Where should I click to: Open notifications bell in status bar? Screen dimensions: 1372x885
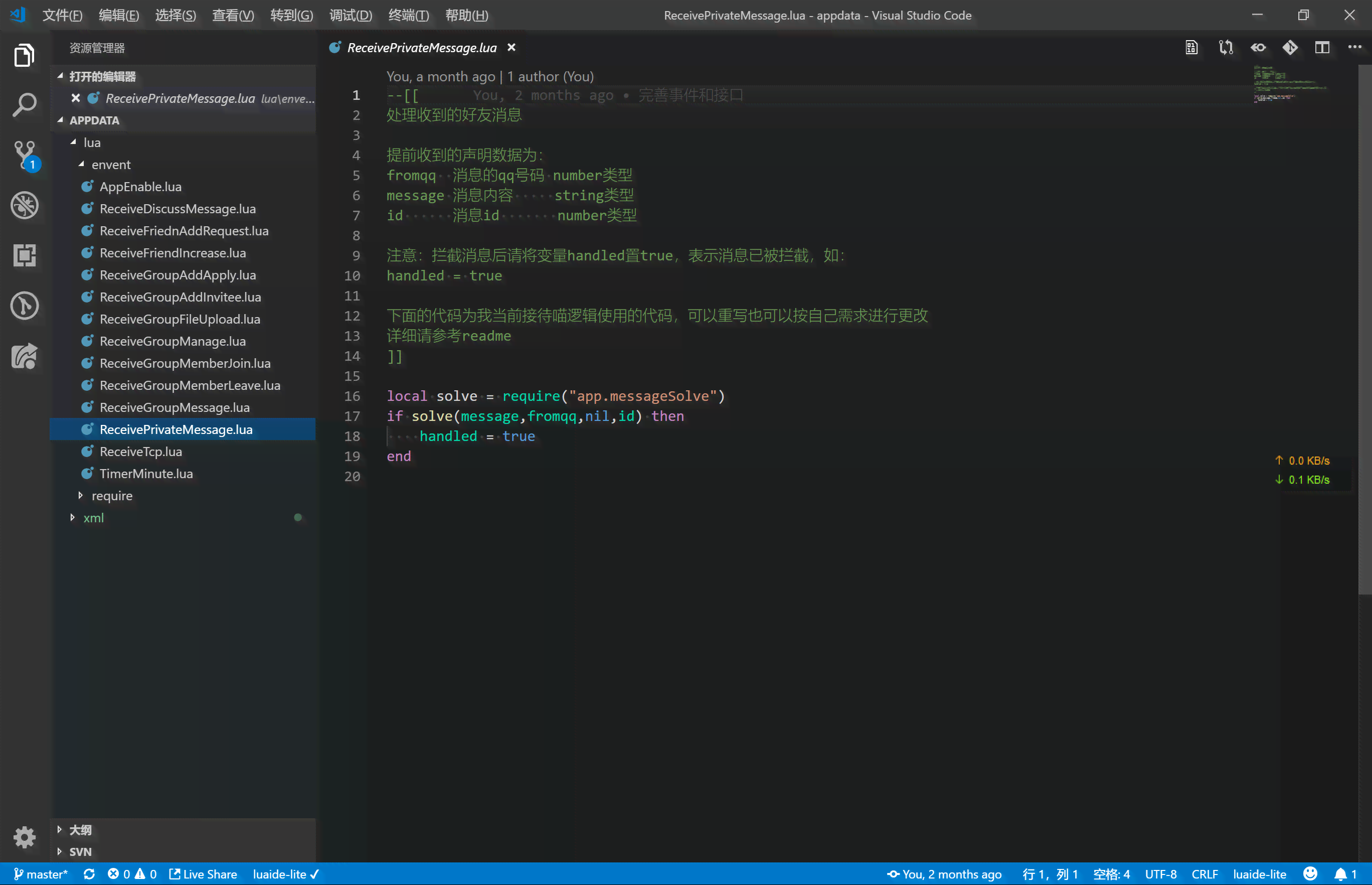(x=1345, y=874)
